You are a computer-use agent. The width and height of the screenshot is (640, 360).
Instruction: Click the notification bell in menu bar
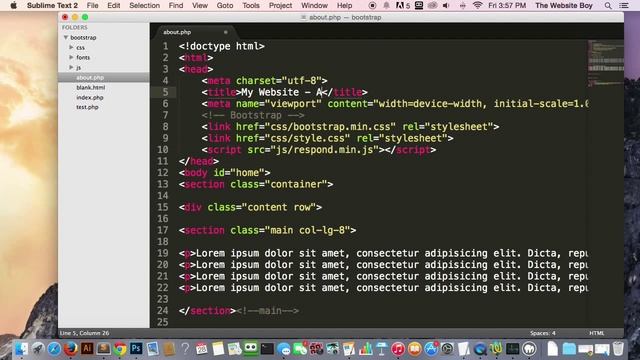[x=386, y=6]
